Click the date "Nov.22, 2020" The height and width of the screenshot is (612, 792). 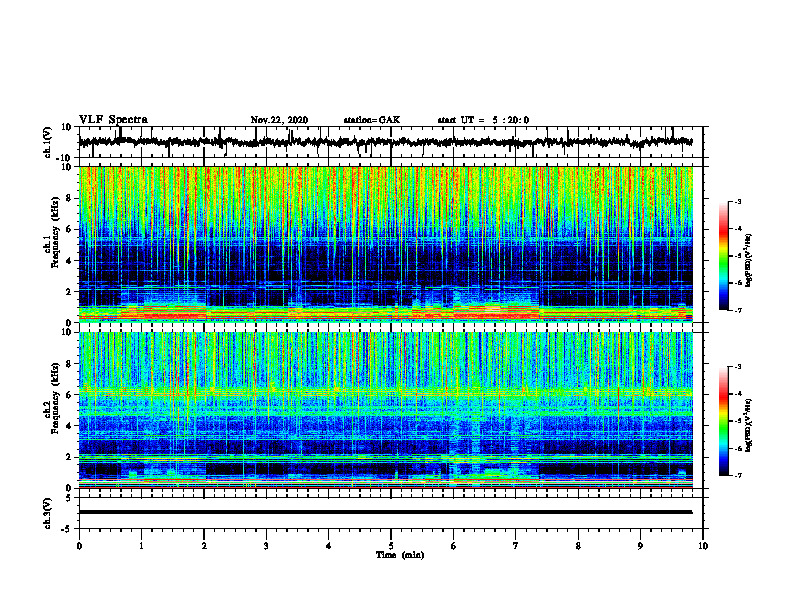[x=279, y=120]
